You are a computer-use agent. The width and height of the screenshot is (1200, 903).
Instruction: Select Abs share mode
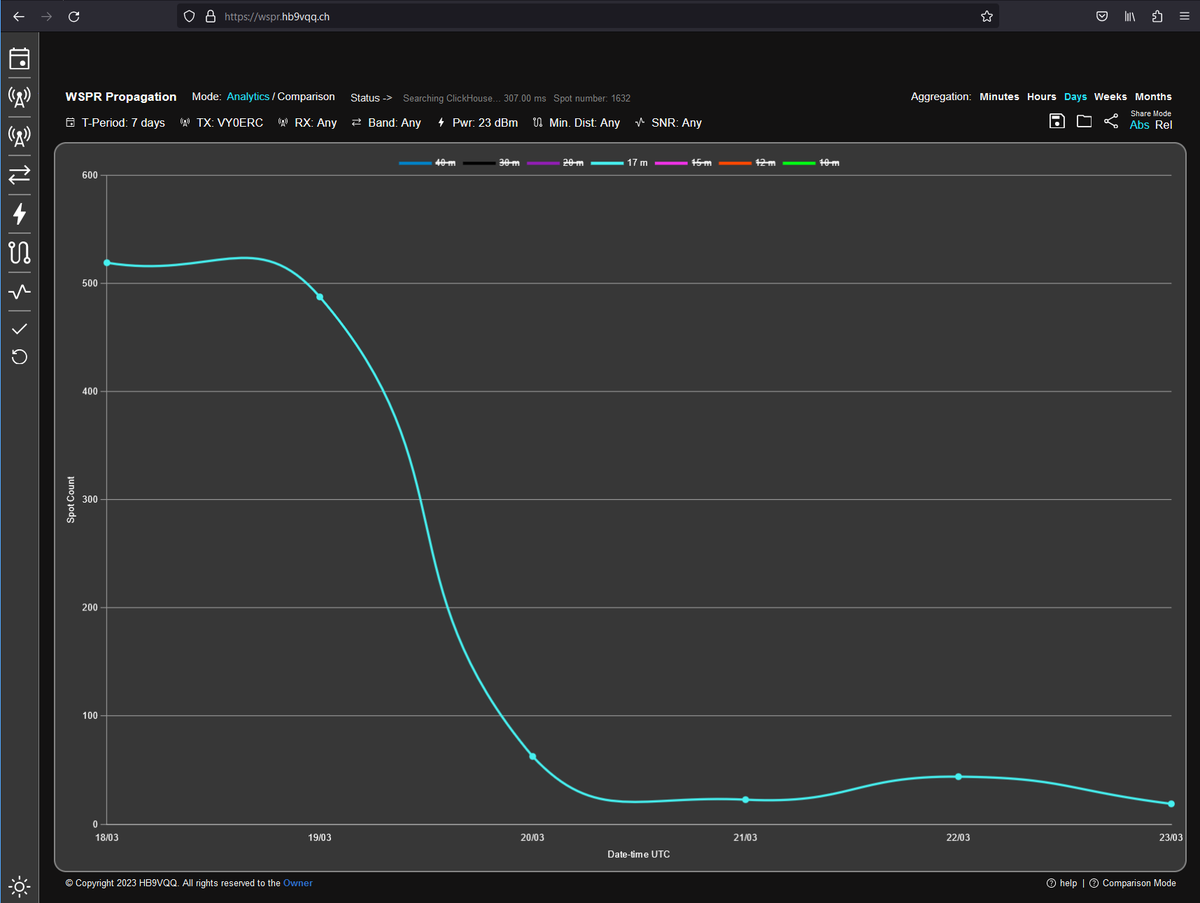coord(1140,125)
